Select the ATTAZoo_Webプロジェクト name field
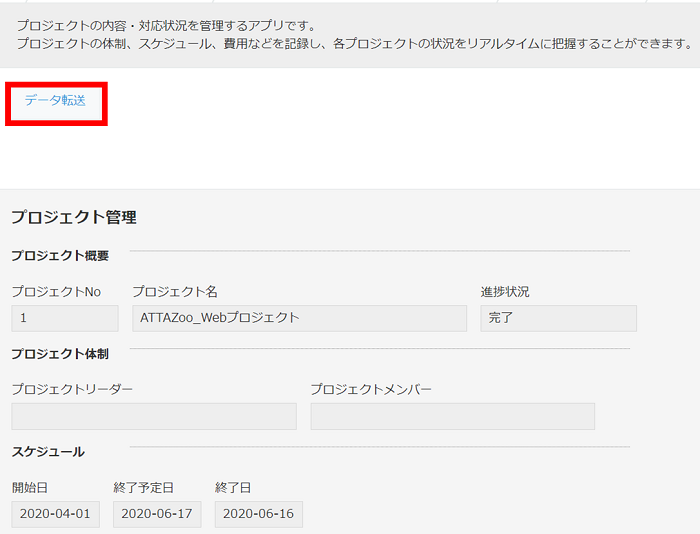Viewport: 700px width, 534px height. pos(299,318)
